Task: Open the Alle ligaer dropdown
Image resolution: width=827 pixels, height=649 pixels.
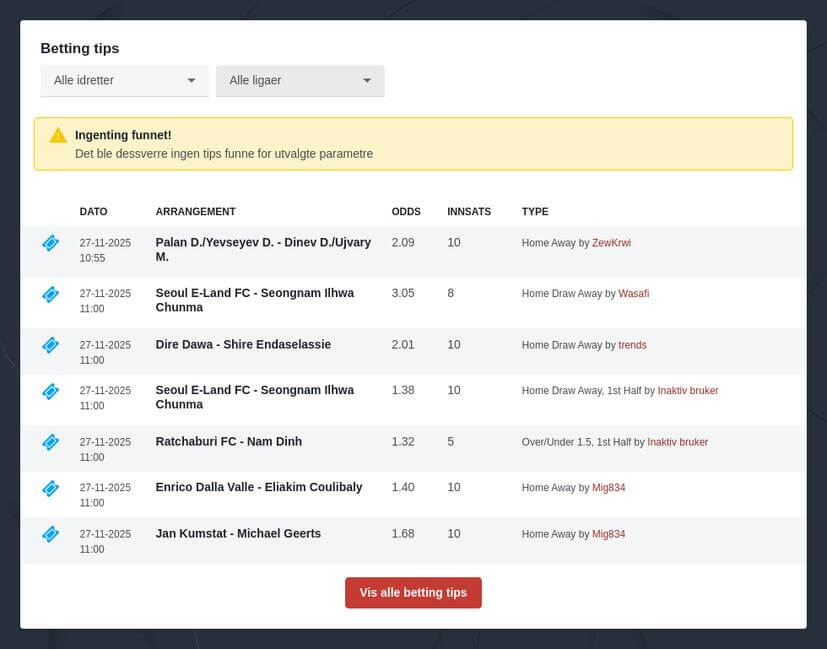Action: point(300,81)
